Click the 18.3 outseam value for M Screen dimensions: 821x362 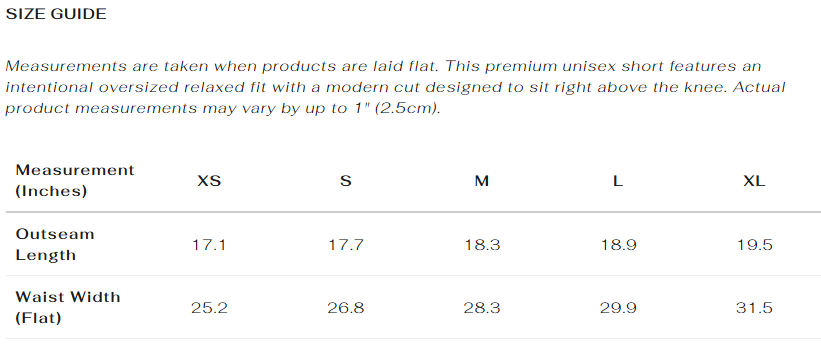pyautogui.click(x=482, y=245)
